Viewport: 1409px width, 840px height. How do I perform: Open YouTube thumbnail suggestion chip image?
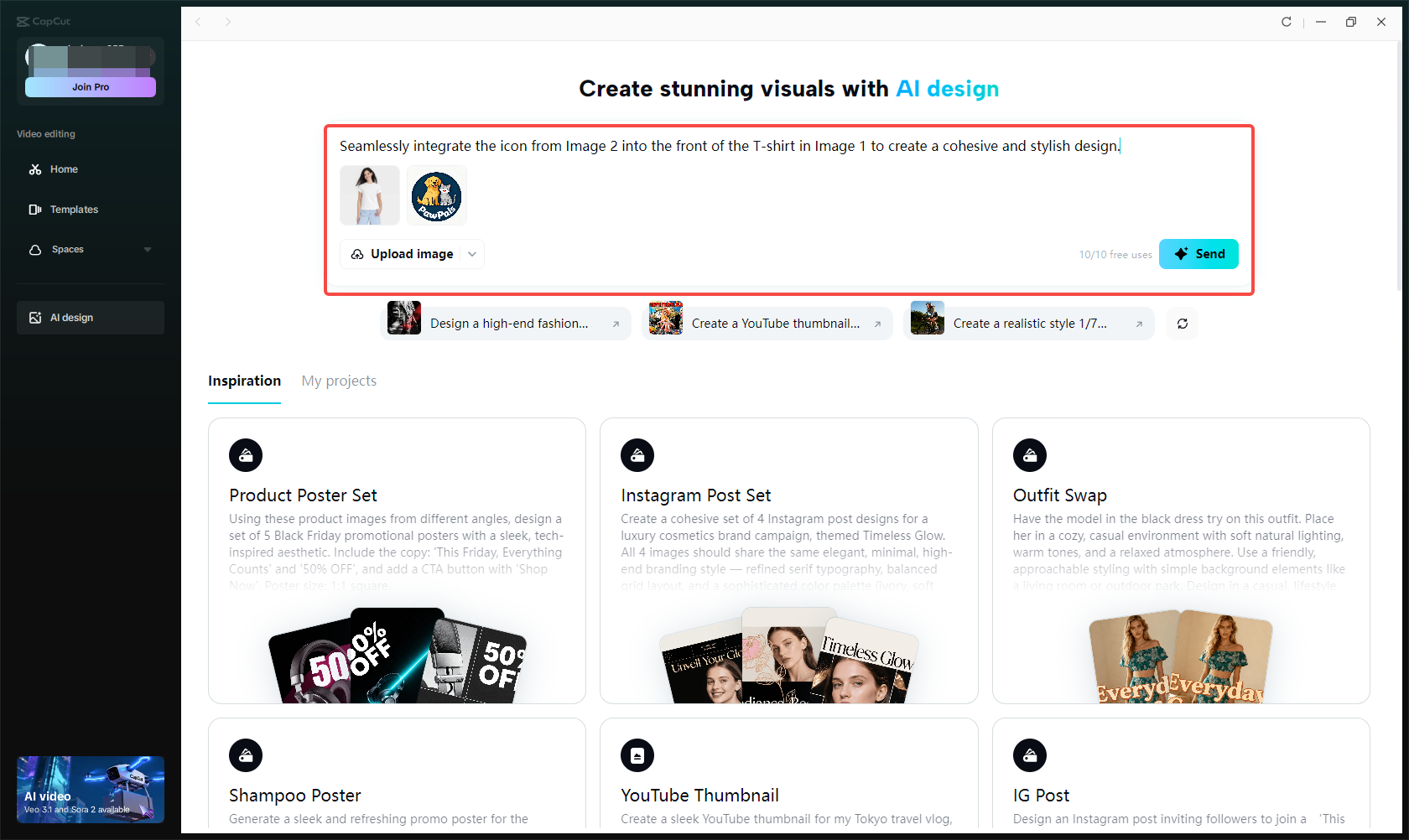(x=666, y=319)
